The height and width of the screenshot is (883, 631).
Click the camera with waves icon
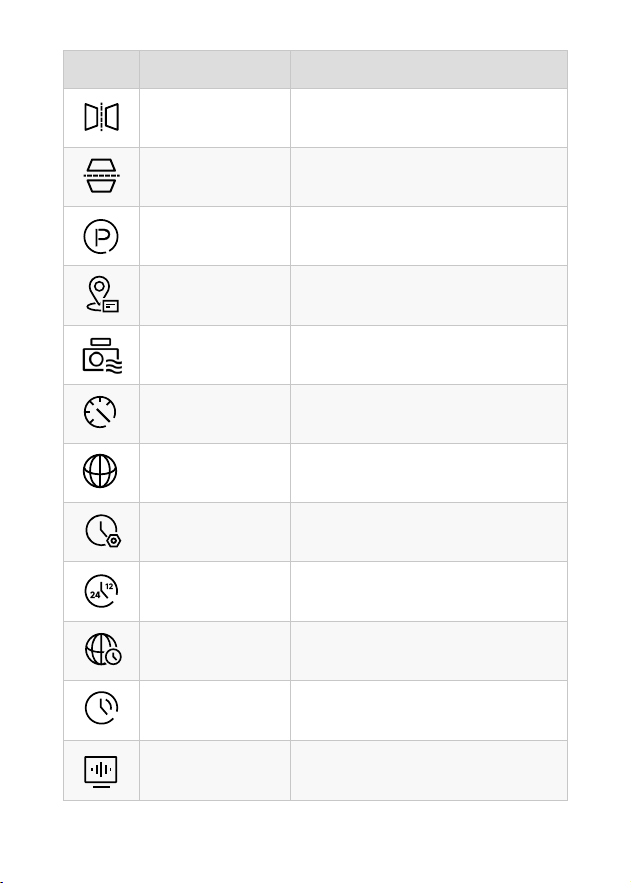[x=102, y=356]
